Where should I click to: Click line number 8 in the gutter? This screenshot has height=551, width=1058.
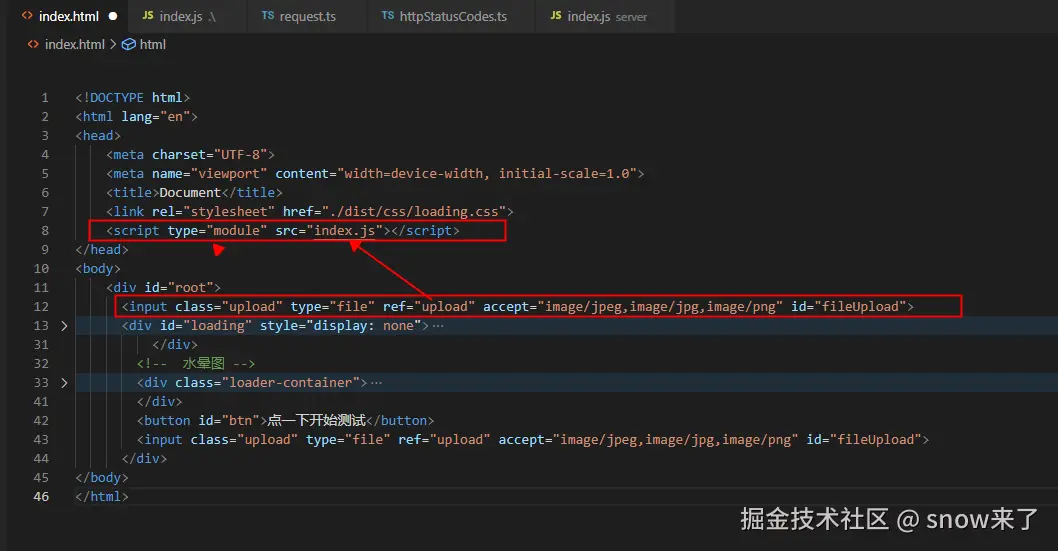click(45, 231)
